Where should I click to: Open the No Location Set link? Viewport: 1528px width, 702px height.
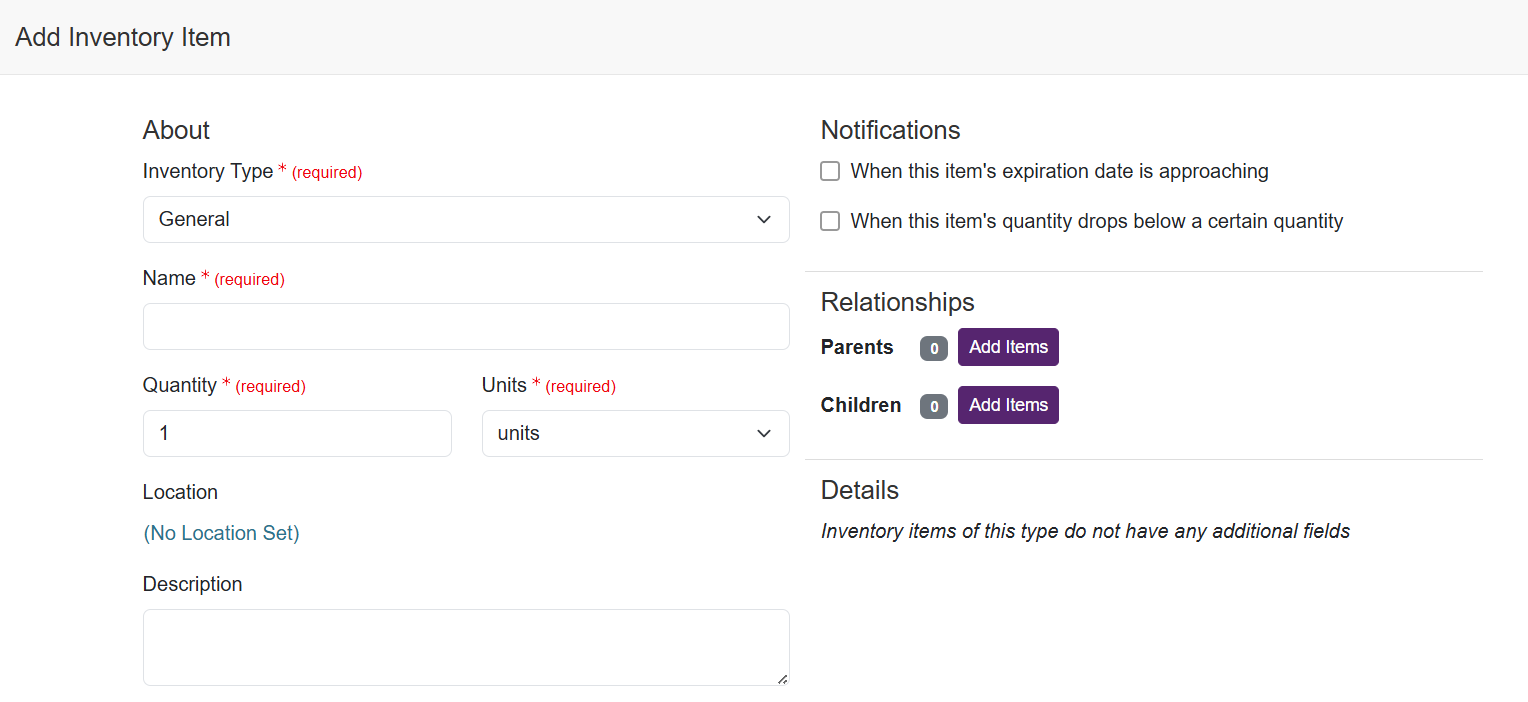(221, 532)
